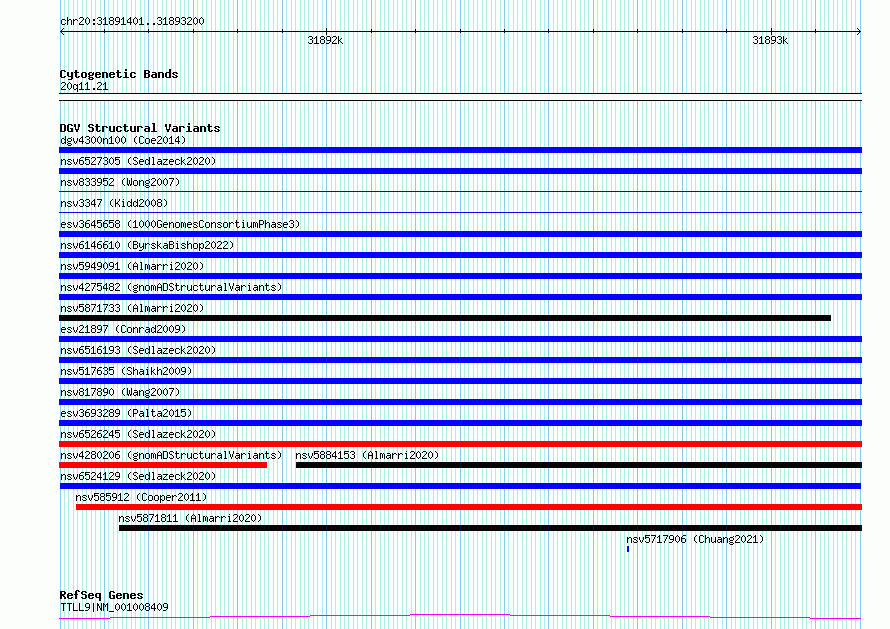
Task: Open nsv5949091 (Almarri2020) variant label
Action: click(132, 266)
